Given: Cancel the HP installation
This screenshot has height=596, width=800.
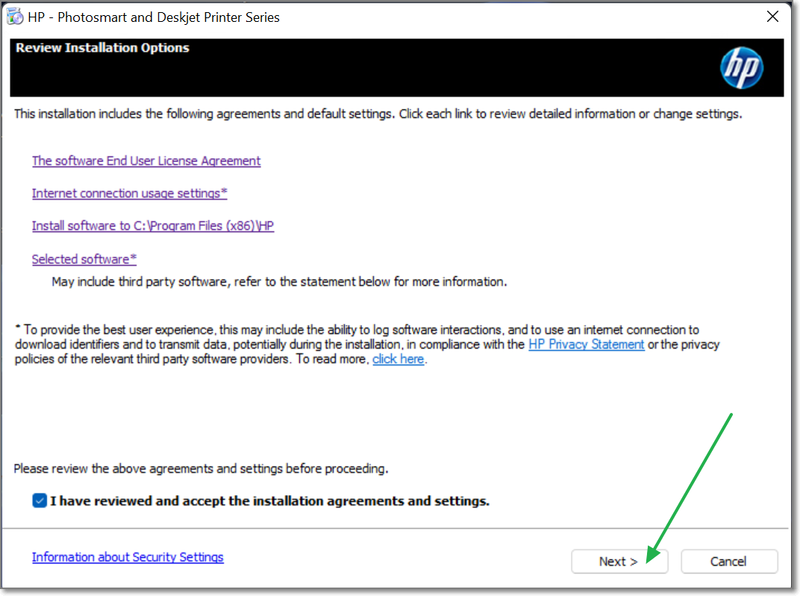Looking at the screenshot, I should [x=729, y=561].
